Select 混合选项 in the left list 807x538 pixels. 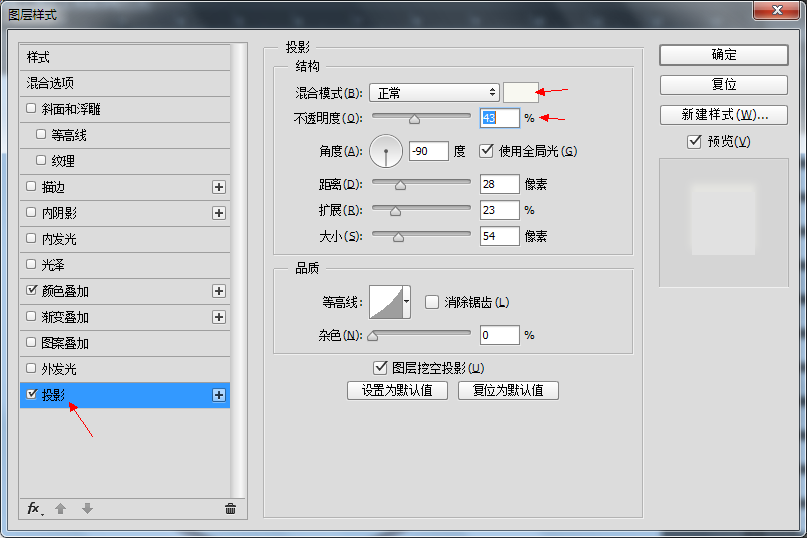tap(125, 83)
